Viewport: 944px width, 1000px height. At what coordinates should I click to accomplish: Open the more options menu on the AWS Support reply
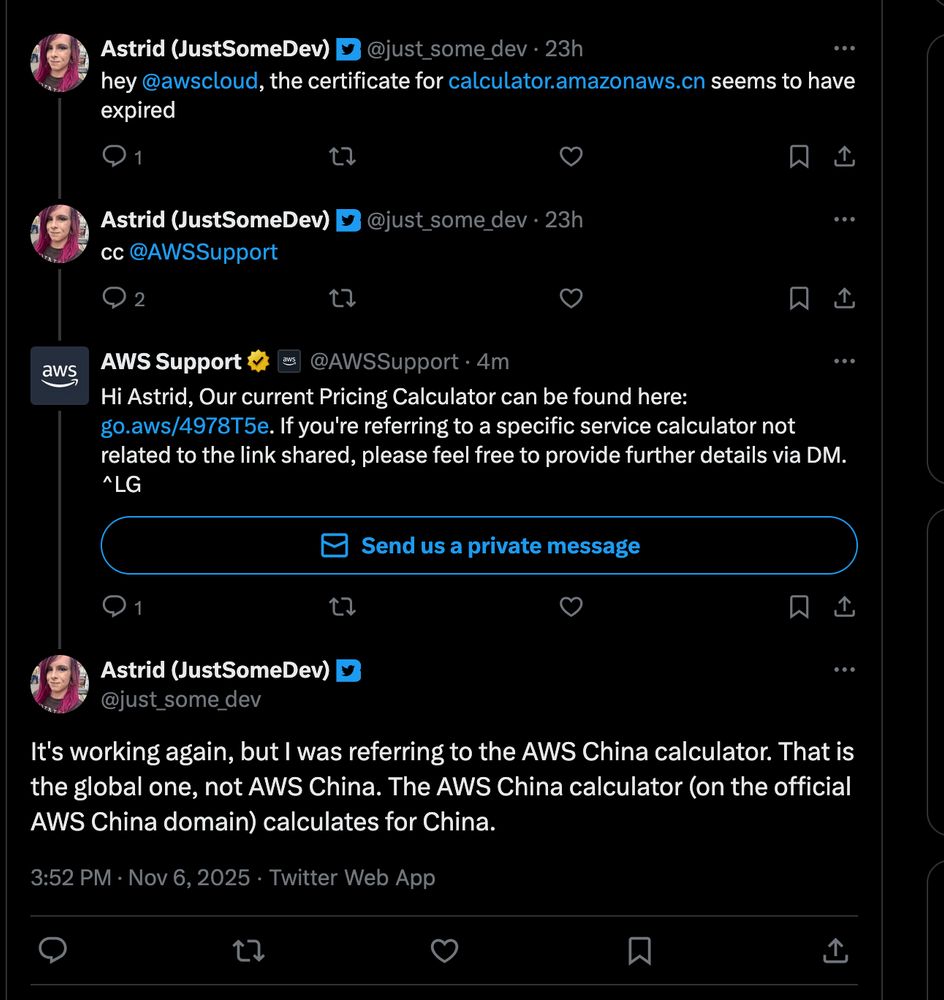tap(844, 361)
